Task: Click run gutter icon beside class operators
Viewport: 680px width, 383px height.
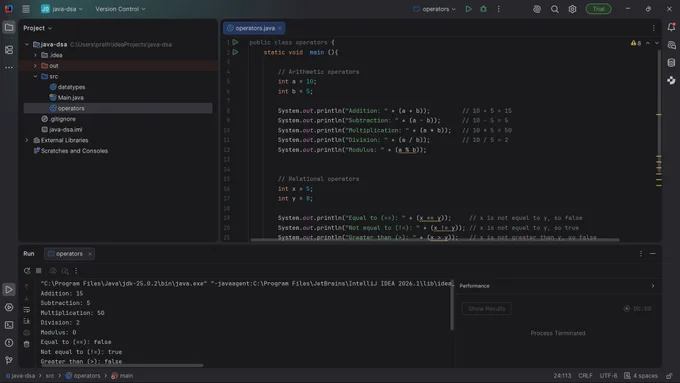Action: (235, 42)
